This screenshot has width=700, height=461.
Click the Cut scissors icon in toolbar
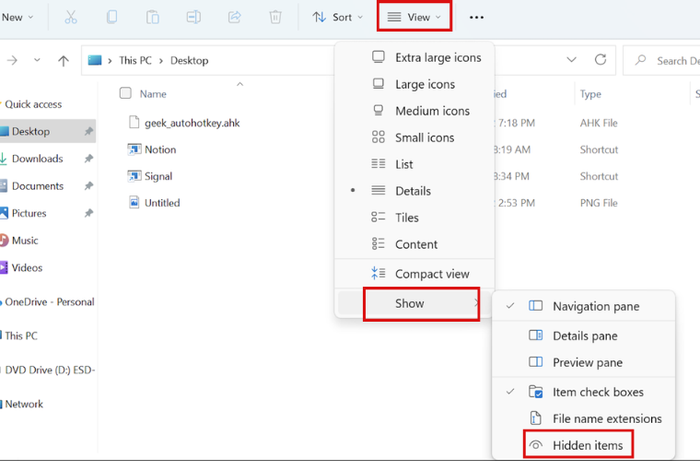coord(70,17)
